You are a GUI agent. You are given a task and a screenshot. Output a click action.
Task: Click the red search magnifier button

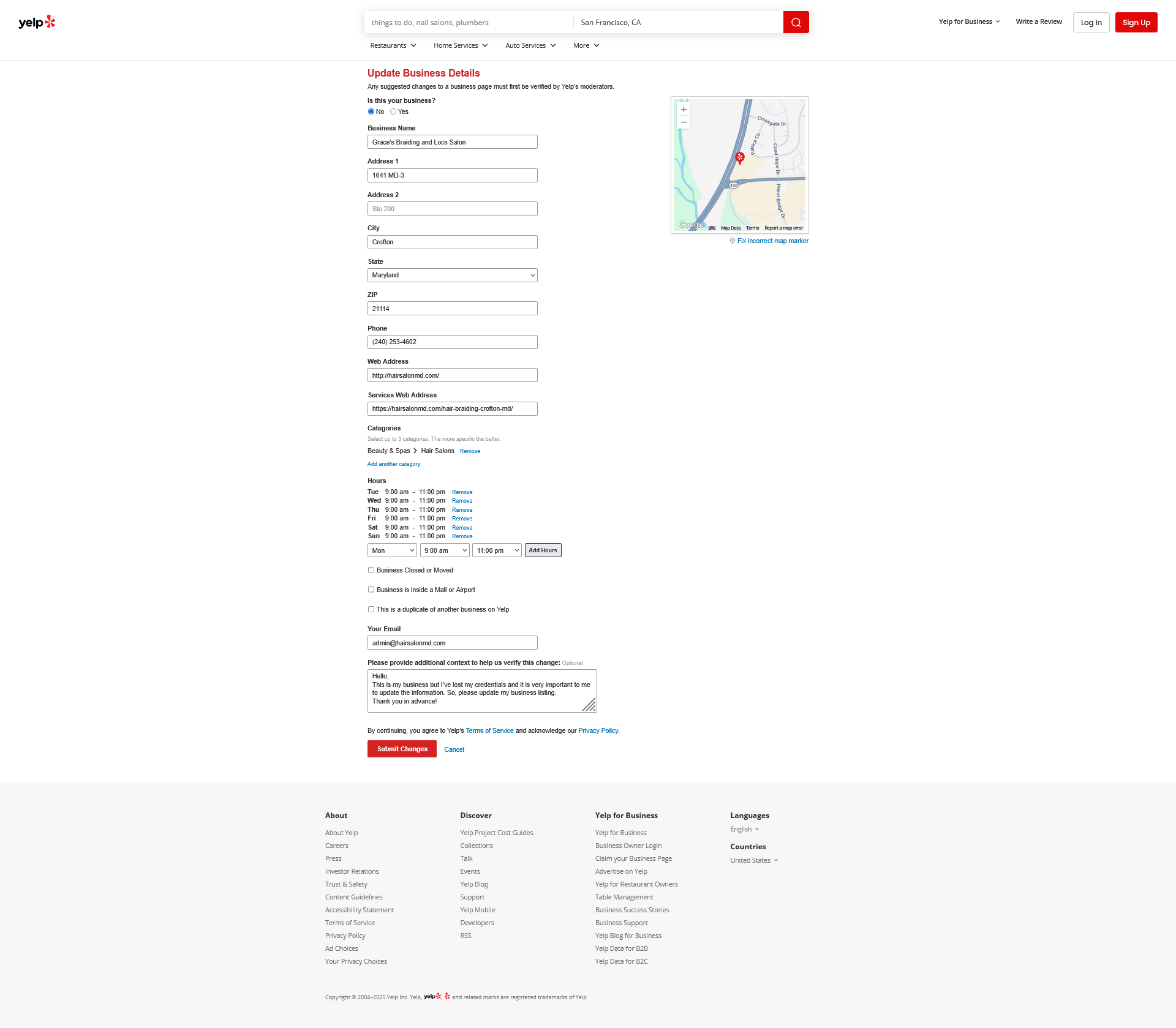(x=796, y=23)
